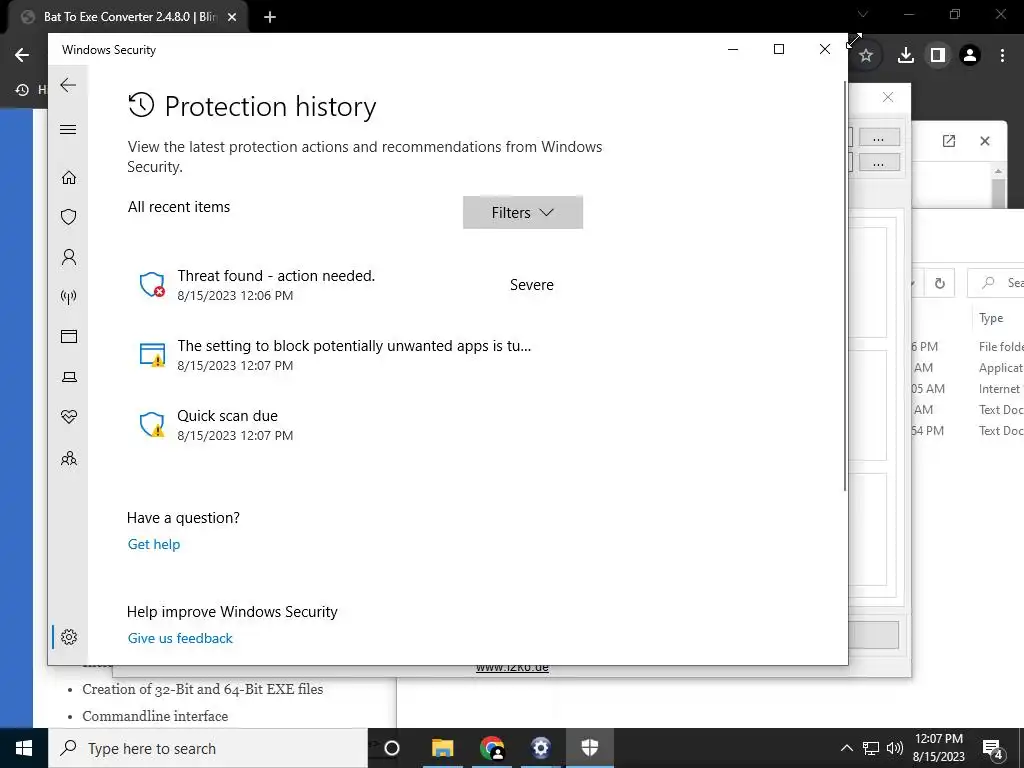Open Chrome from the taskbar

tap(492, 748)
